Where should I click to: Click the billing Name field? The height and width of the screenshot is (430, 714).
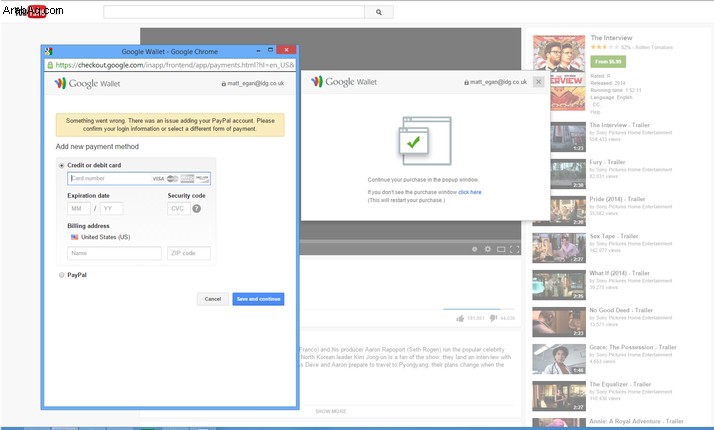click(114, 253)
